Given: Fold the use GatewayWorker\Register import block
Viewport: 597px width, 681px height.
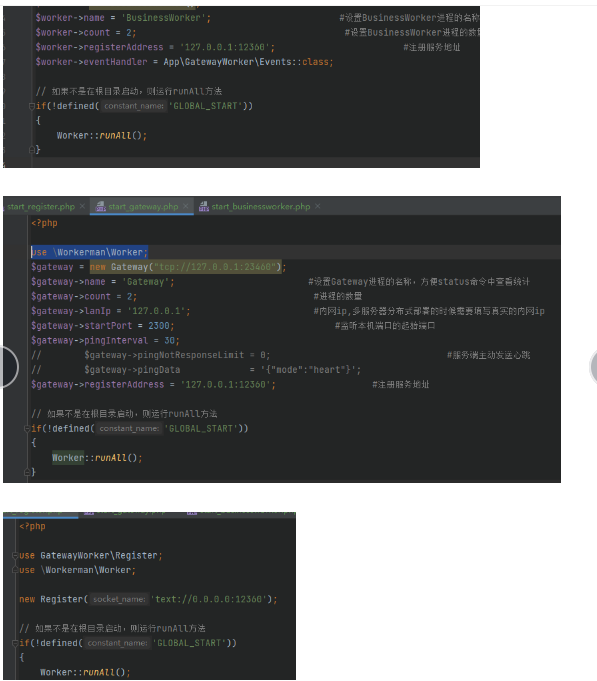Looking at the screenshot, I should (15, 555).
